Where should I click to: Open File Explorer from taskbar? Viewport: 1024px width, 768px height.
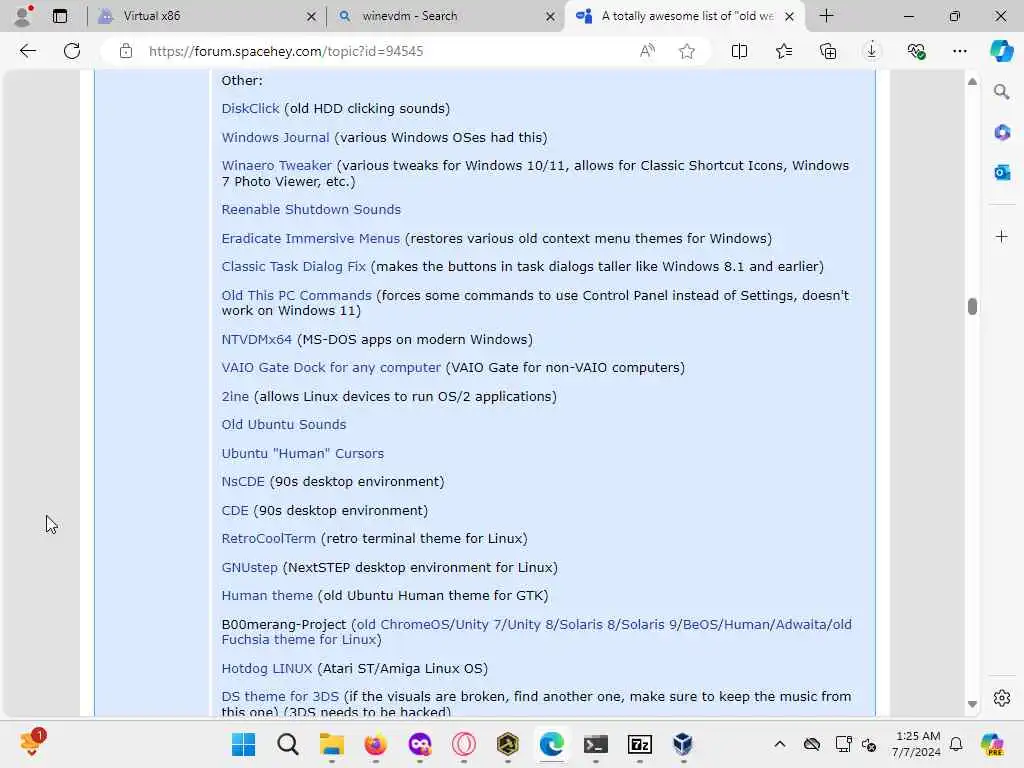click(332, 744)
